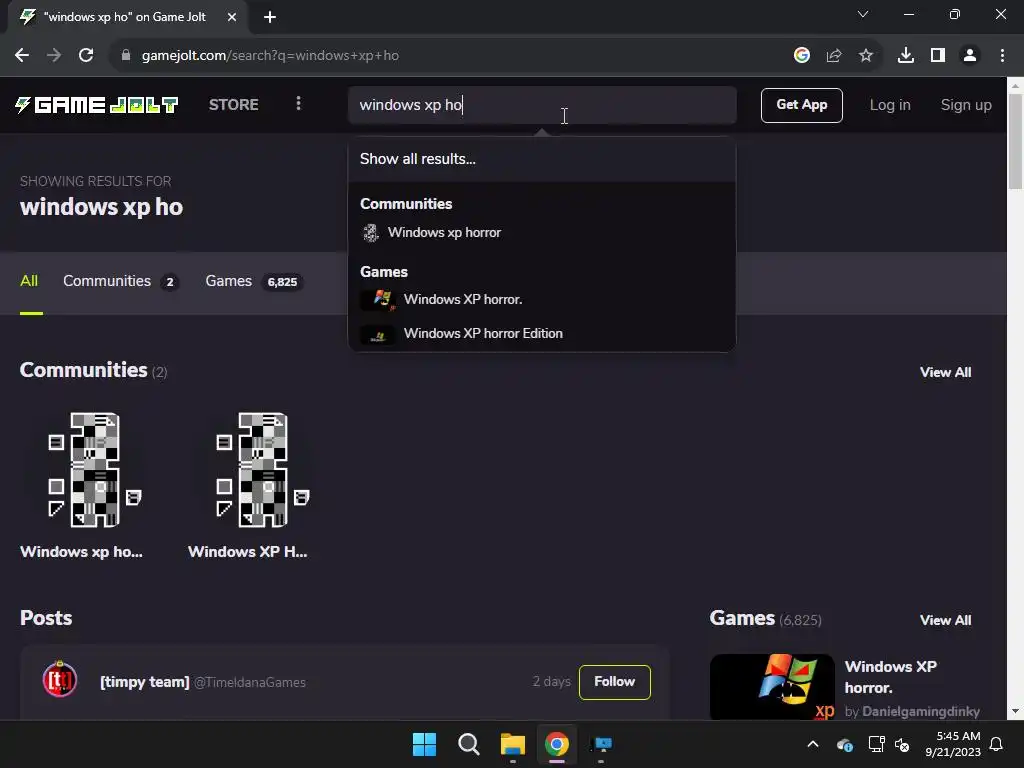Image resolution: width=1024 pixels, height=768 pixels.
Task: Click View All for Communities
Action: coord(945,372)
